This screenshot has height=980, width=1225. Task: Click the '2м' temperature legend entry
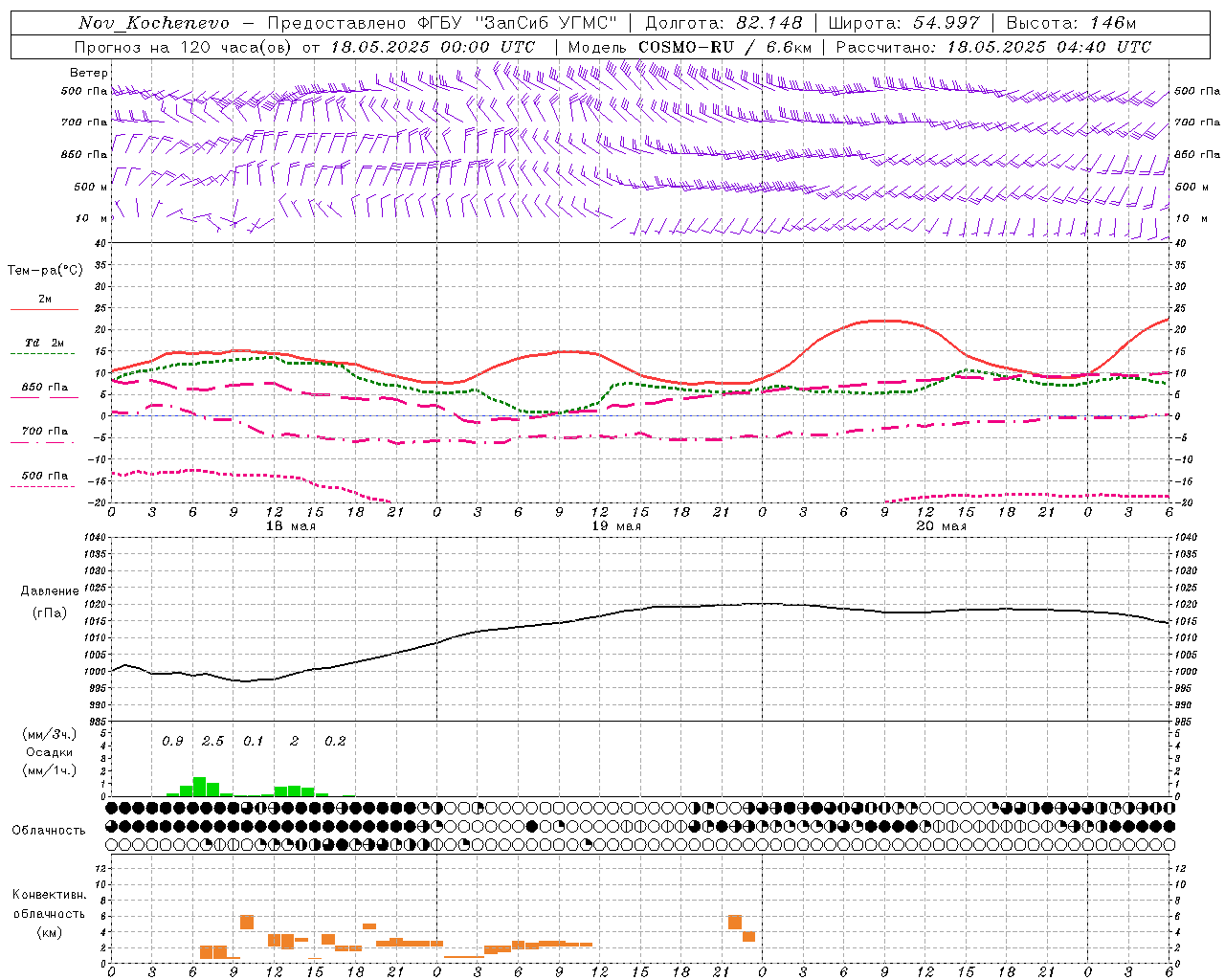[45, 300]
